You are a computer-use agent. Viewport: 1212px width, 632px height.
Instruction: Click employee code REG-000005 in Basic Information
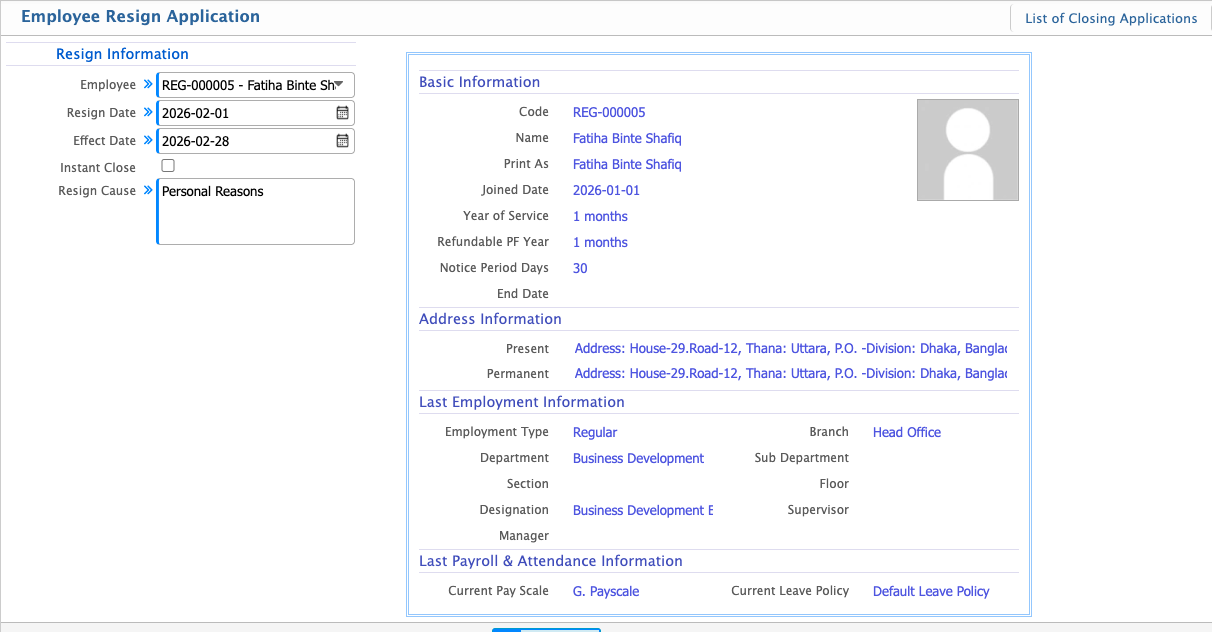point(609,112)
